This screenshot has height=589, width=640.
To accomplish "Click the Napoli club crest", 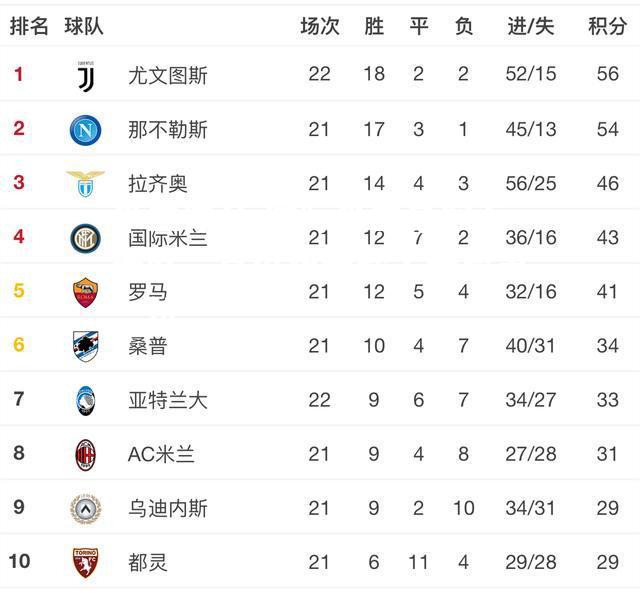I will (x=85, y=130).
